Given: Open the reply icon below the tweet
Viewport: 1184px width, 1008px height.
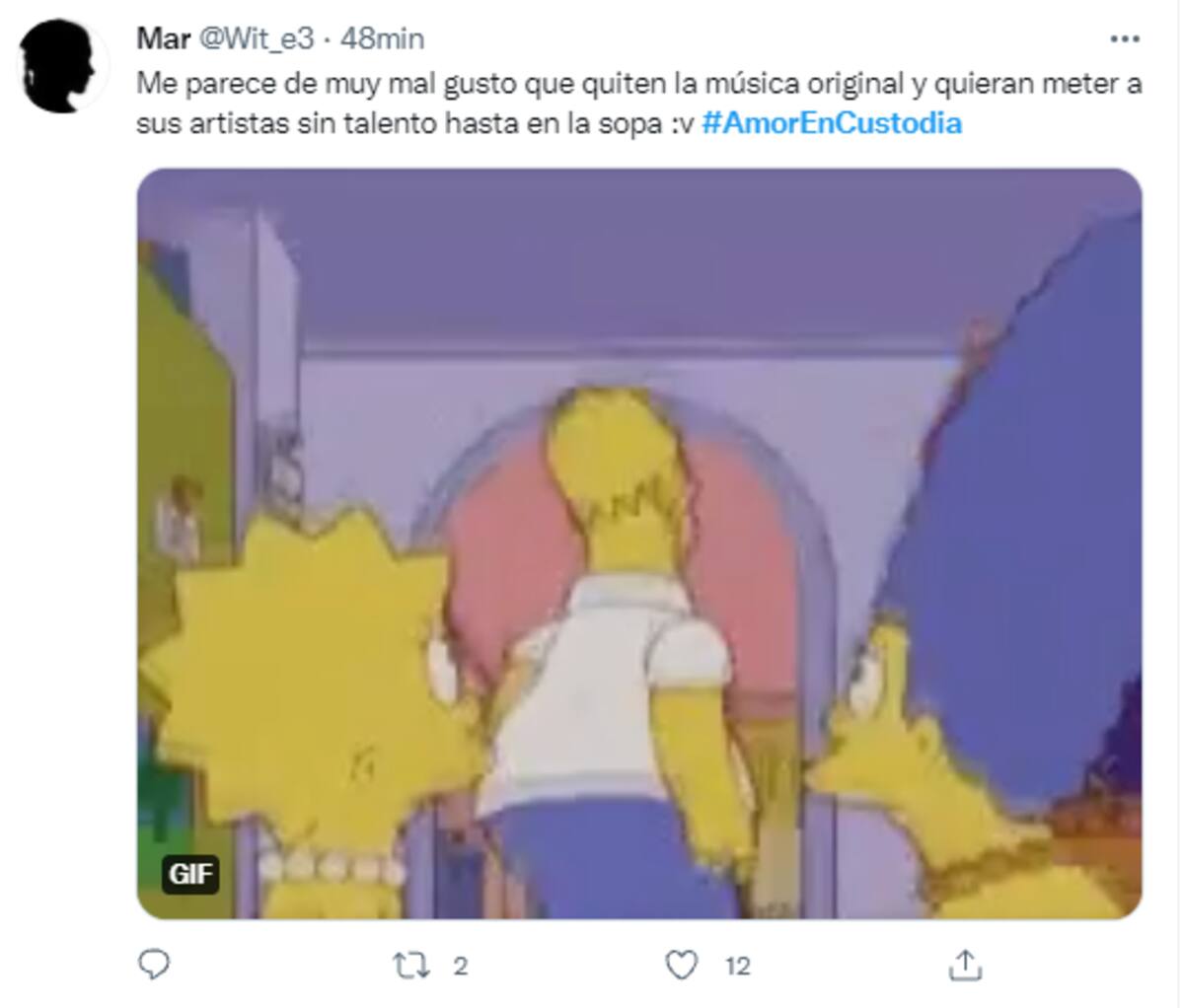Looking at the screenshot, I should point(153,965).
